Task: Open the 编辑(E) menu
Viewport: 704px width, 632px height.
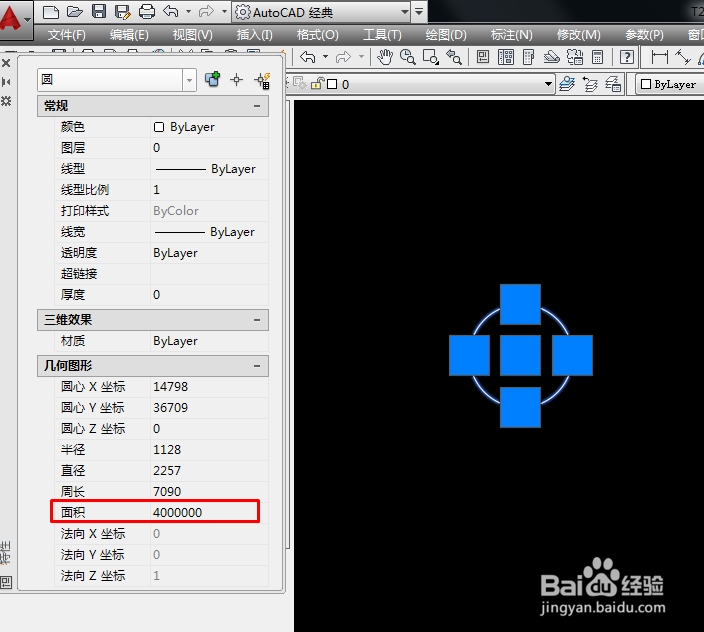Action: pos(129,35)
